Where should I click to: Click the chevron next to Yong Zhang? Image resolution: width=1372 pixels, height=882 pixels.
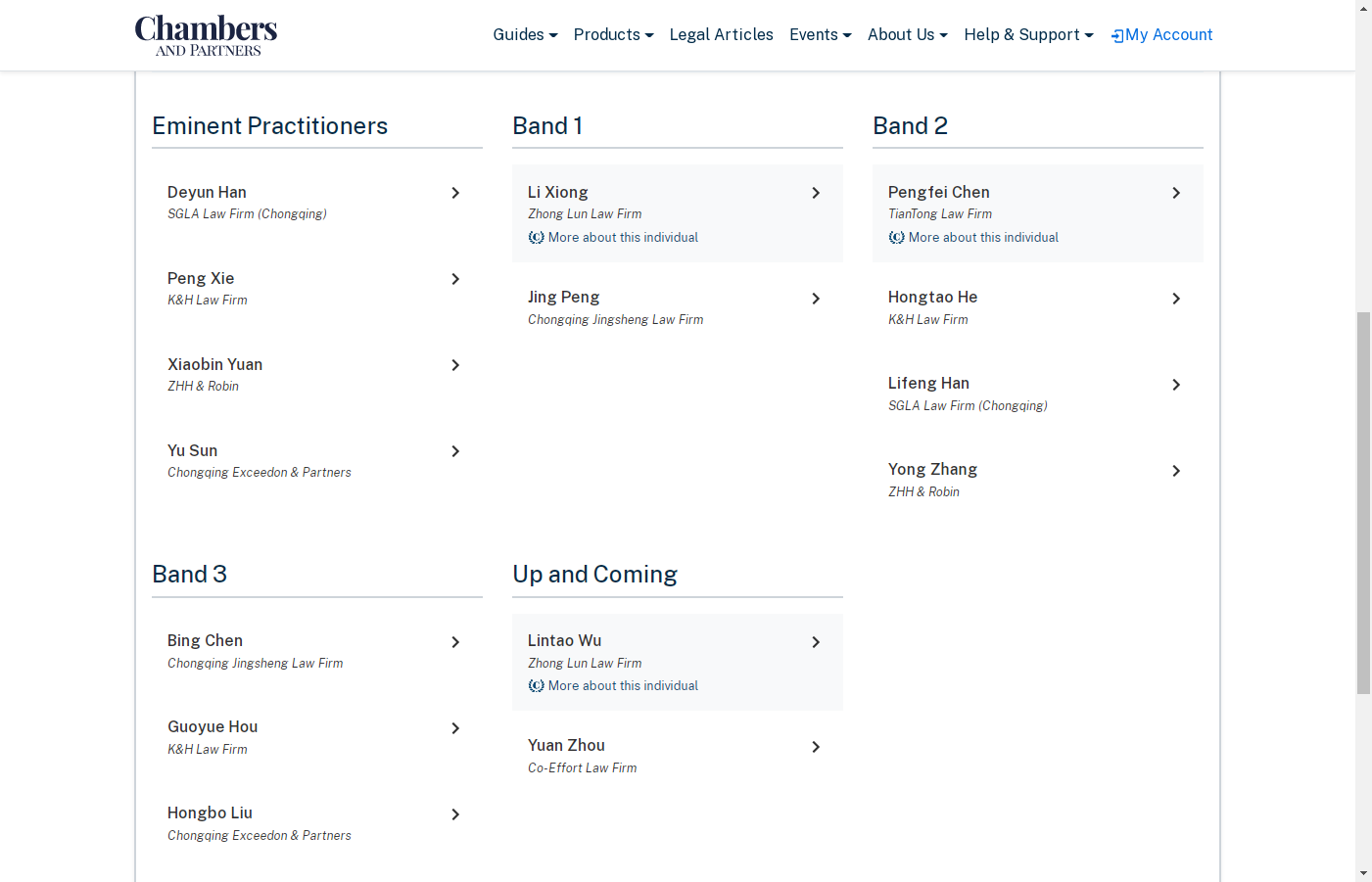(x=1176, y=471)
